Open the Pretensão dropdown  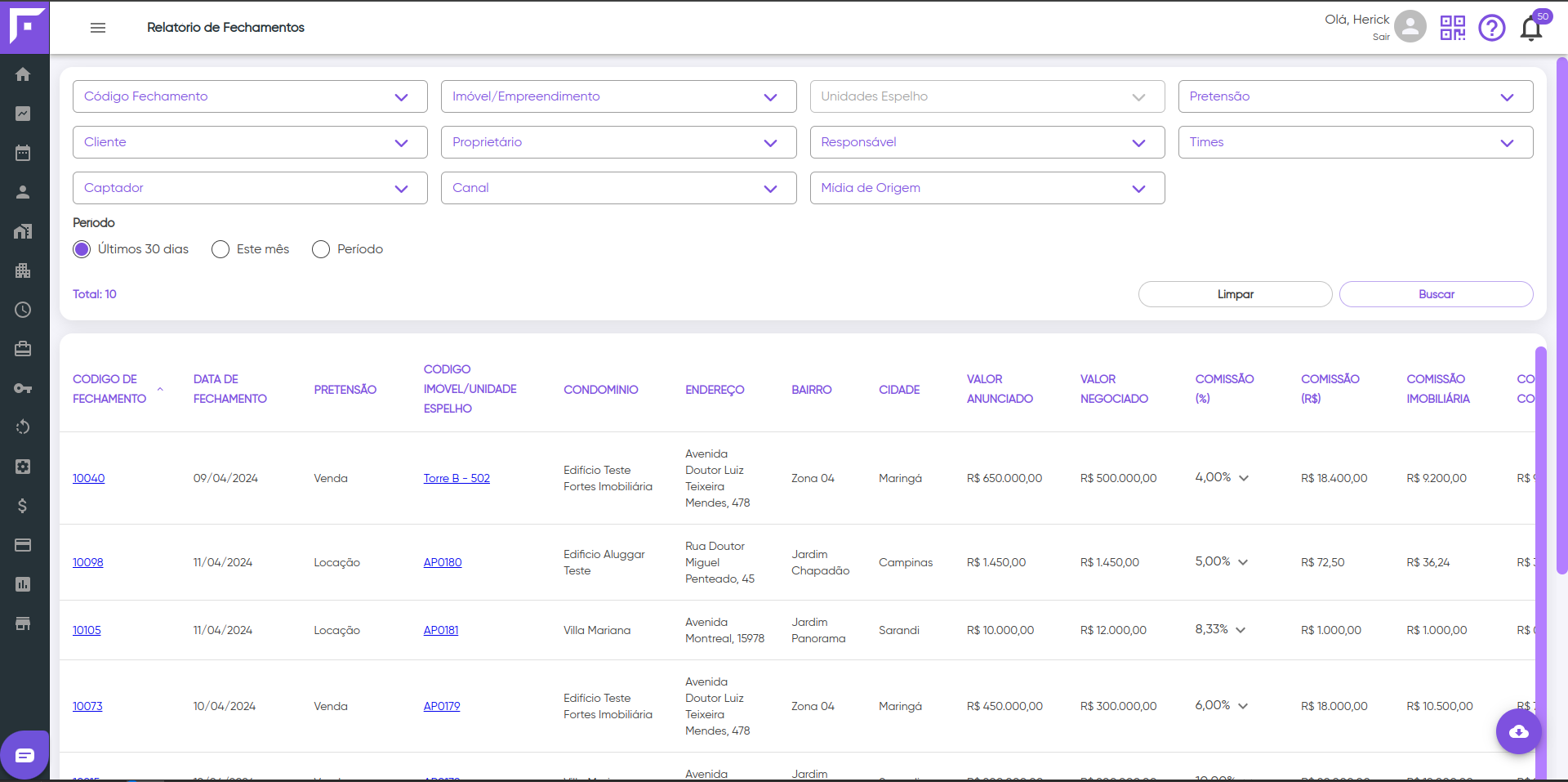click(x=1356, y=96)
